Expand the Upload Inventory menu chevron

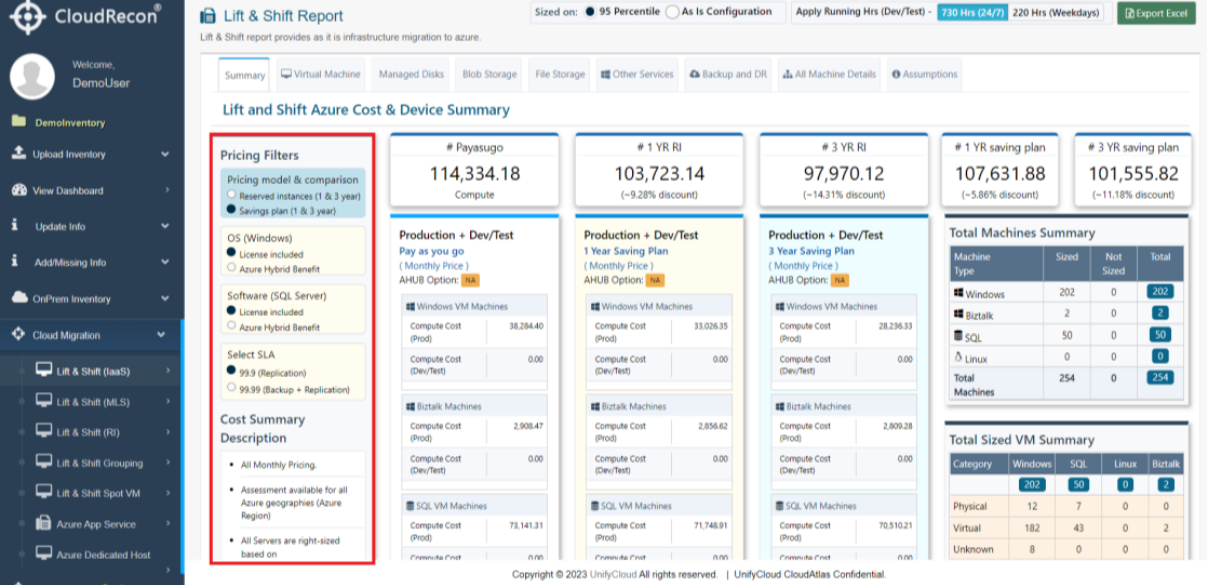(165, 154)
